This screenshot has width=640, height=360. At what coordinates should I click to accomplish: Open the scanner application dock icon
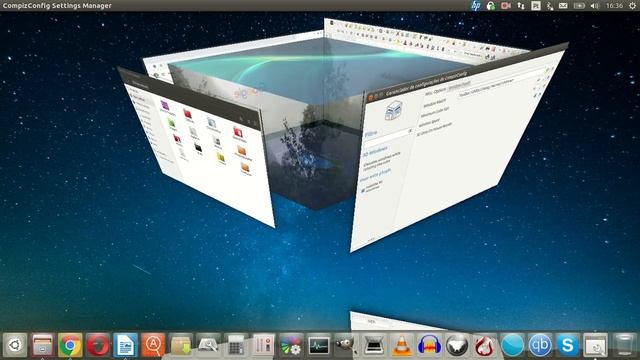[x=374, y=345]
